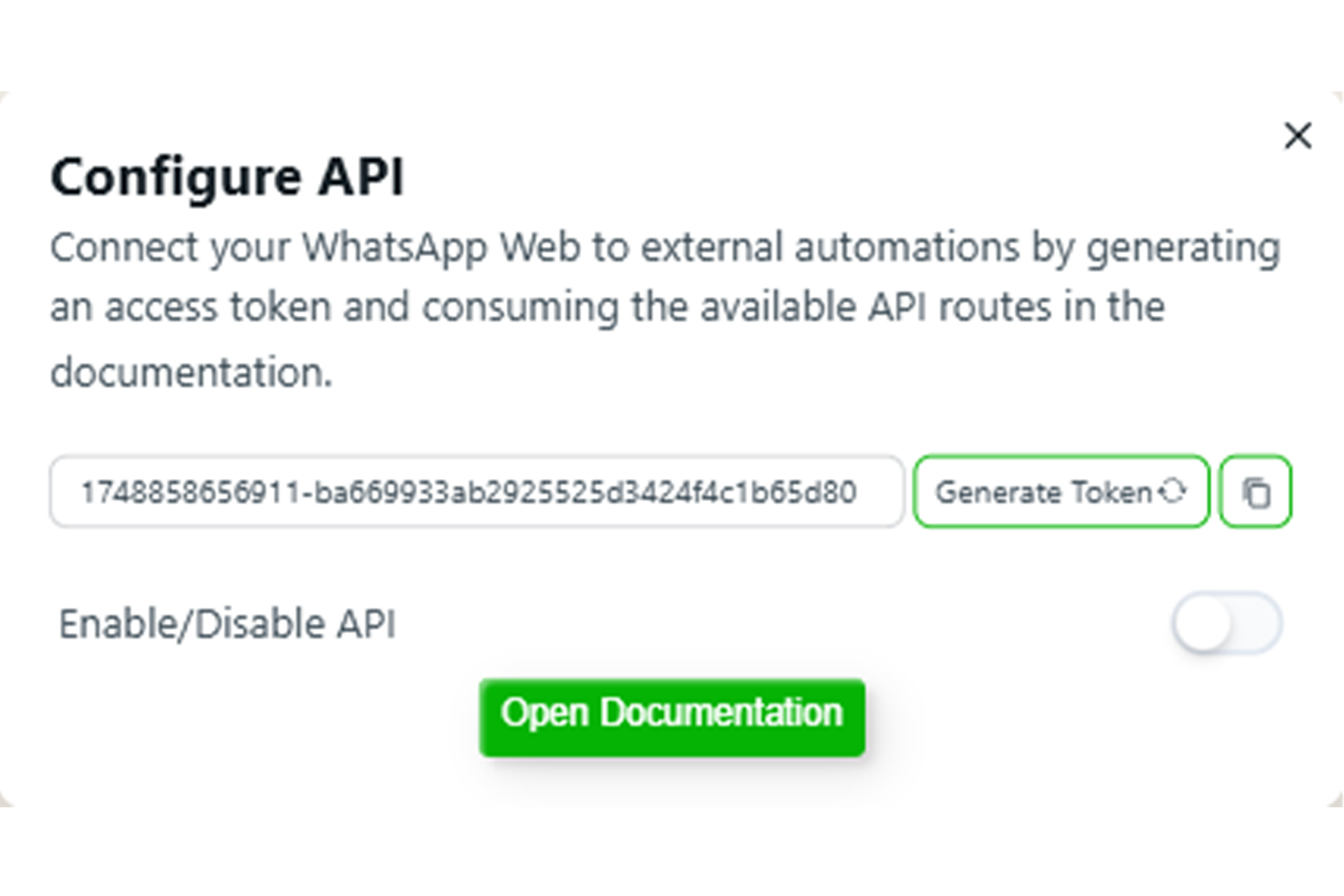The image size is (1344, 896).
Task: Toggle the Enable/Disable API switch
Action: coord(1226,623)
